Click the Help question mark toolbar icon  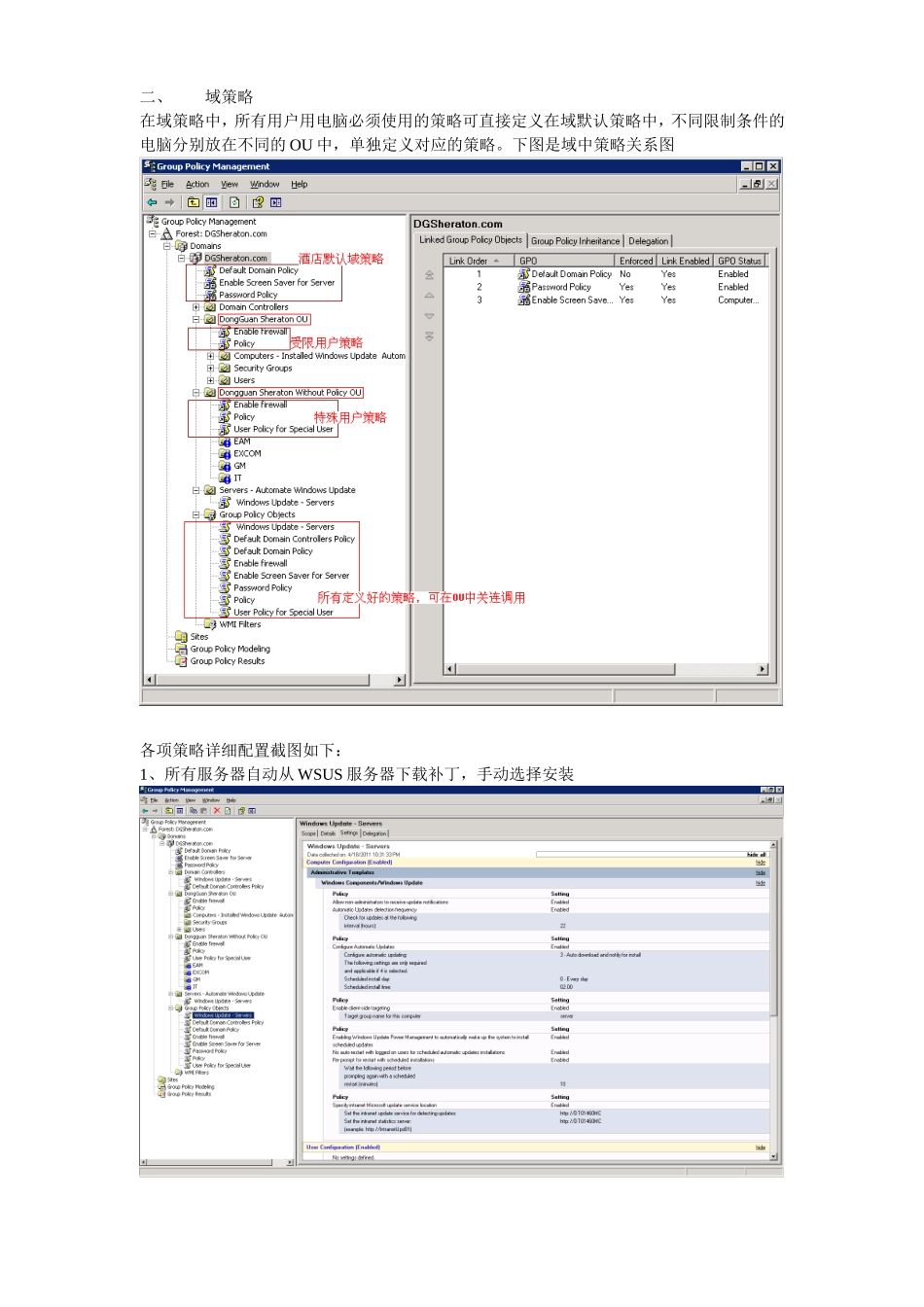click(258, 202)
